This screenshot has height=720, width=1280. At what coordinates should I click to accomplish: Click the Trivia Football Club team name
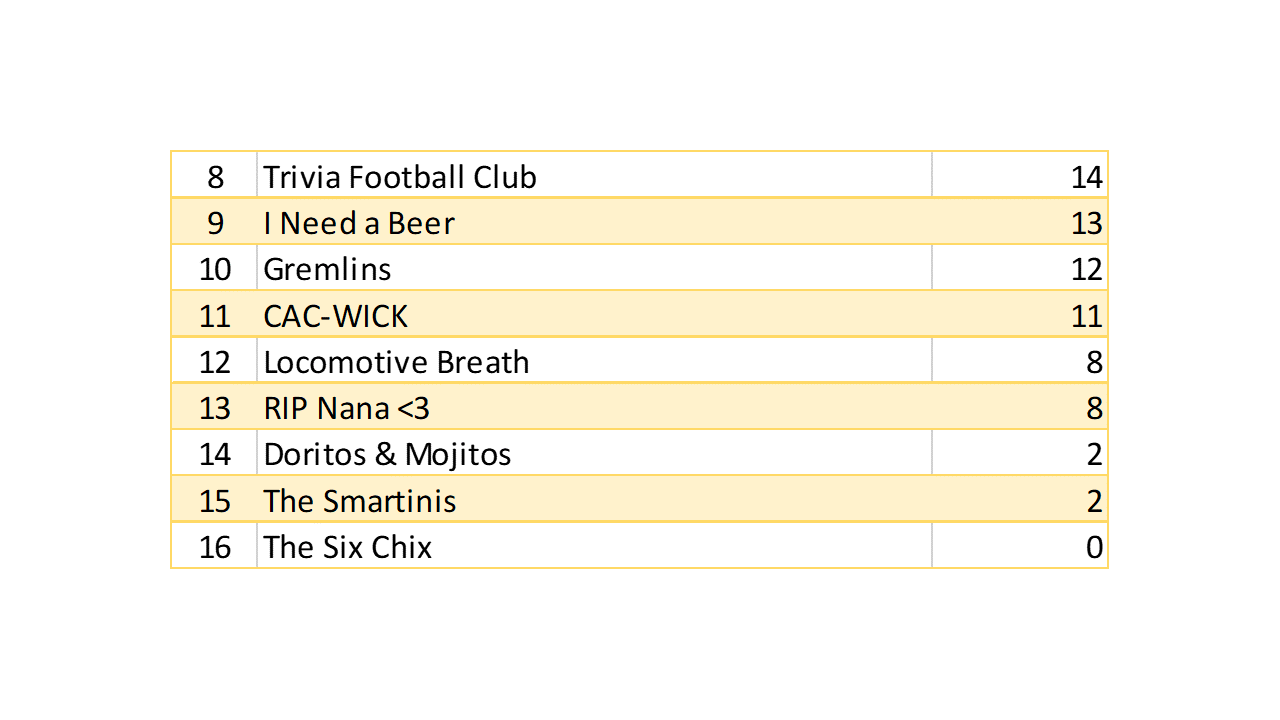click(x=400, y=177)
